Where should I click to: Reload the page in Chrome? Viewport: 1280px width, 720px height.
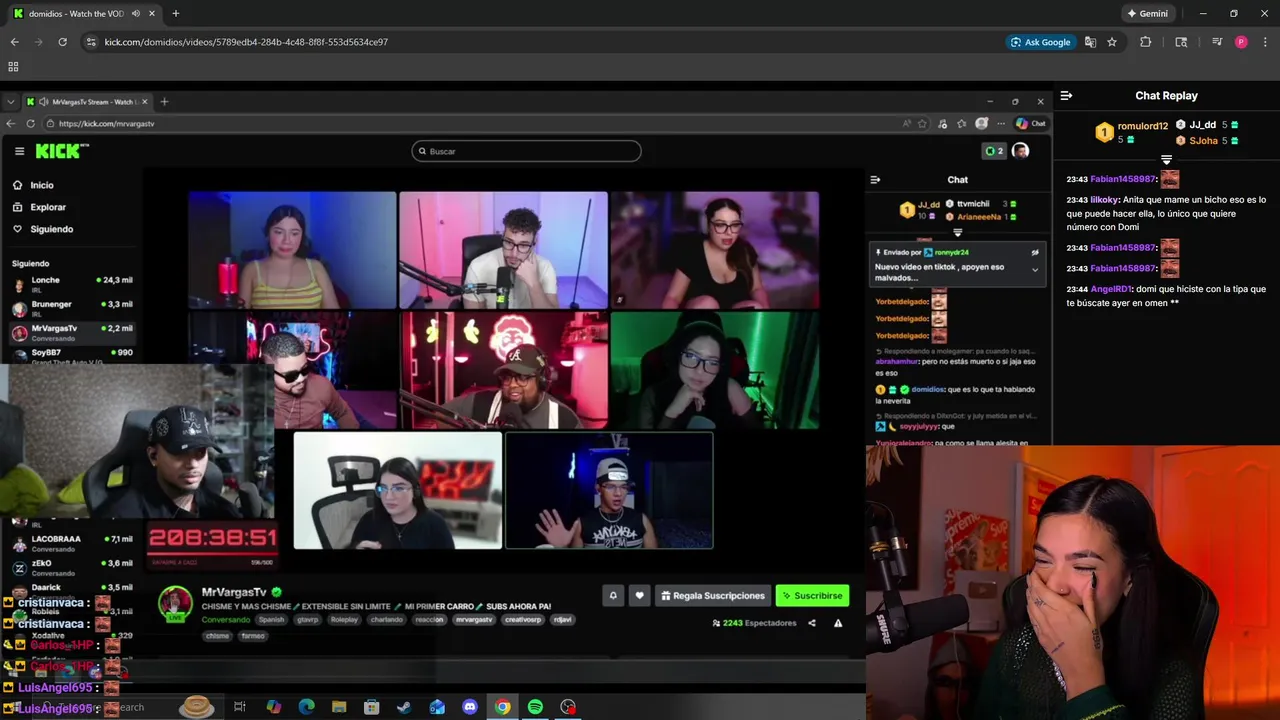click(x=62, y=42)
